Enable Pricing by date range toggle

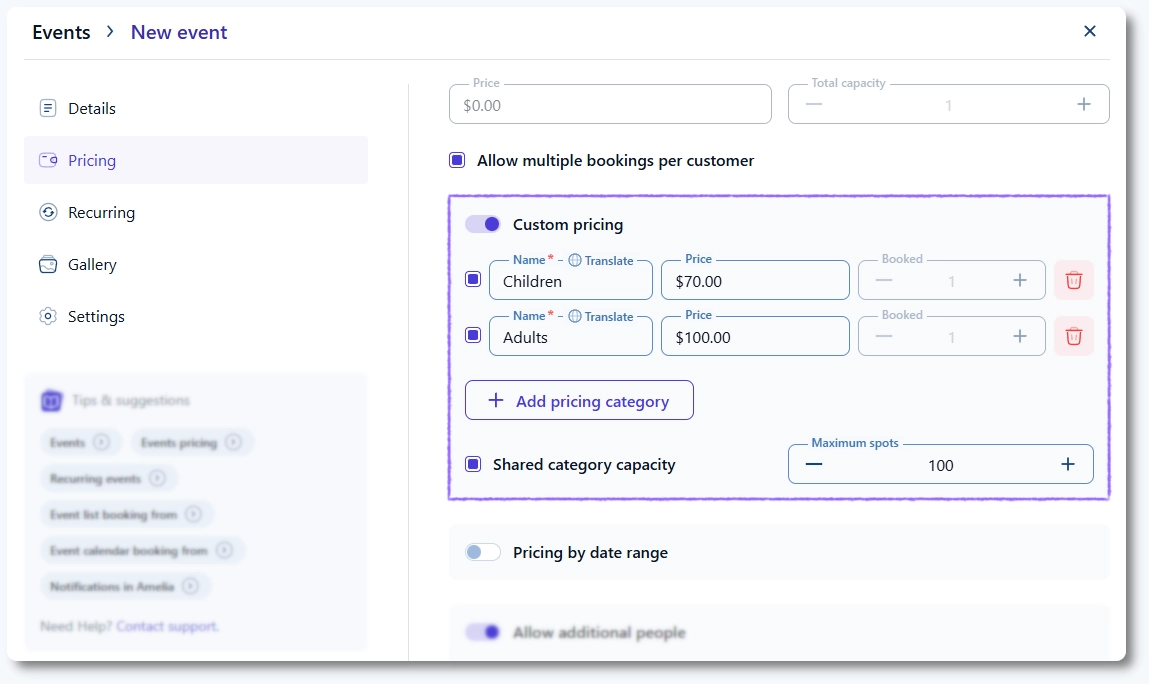pos(483,552)
